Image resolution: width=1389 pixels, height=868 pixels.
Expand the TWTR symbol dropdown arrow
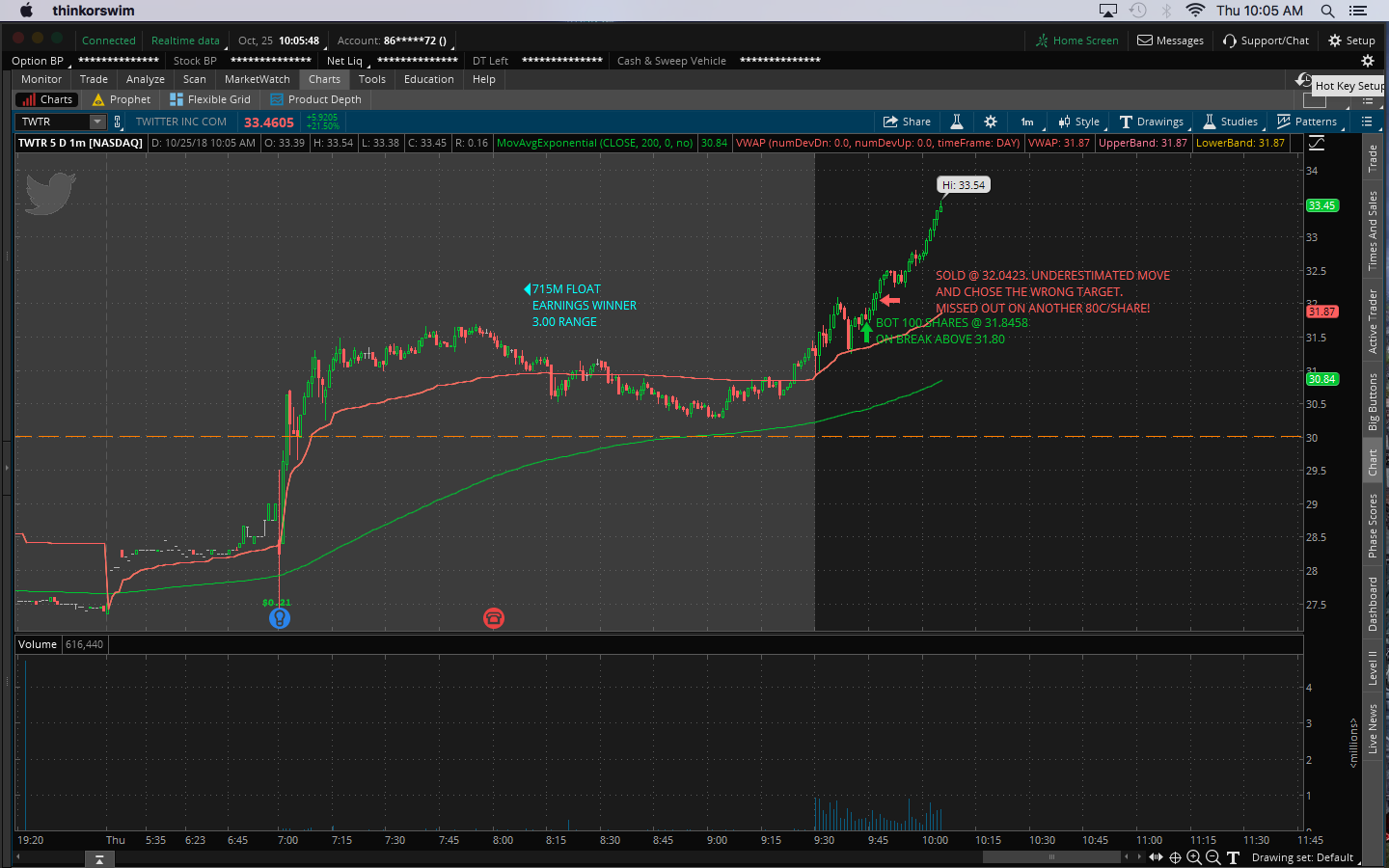click(97, 122)
